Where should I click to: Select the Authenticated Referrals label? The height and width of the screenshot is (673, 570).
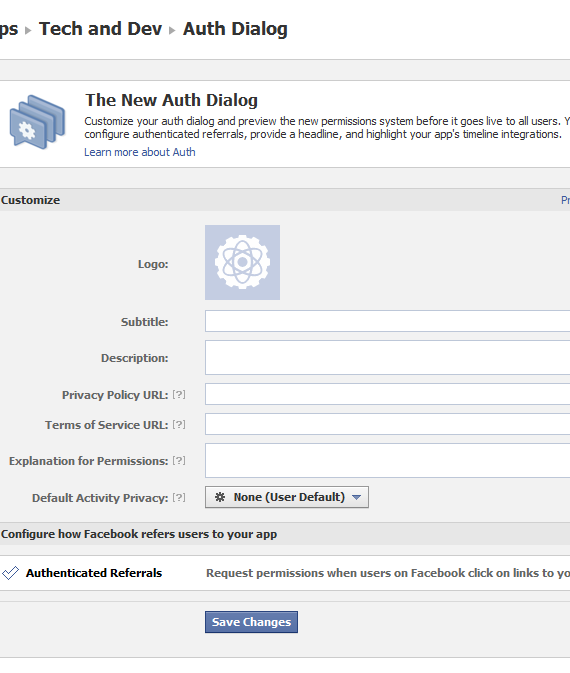coord(94,573)
